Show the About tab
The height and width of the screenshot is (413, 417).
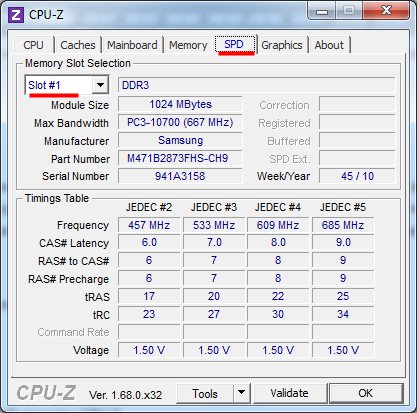[x=329, y=45]
